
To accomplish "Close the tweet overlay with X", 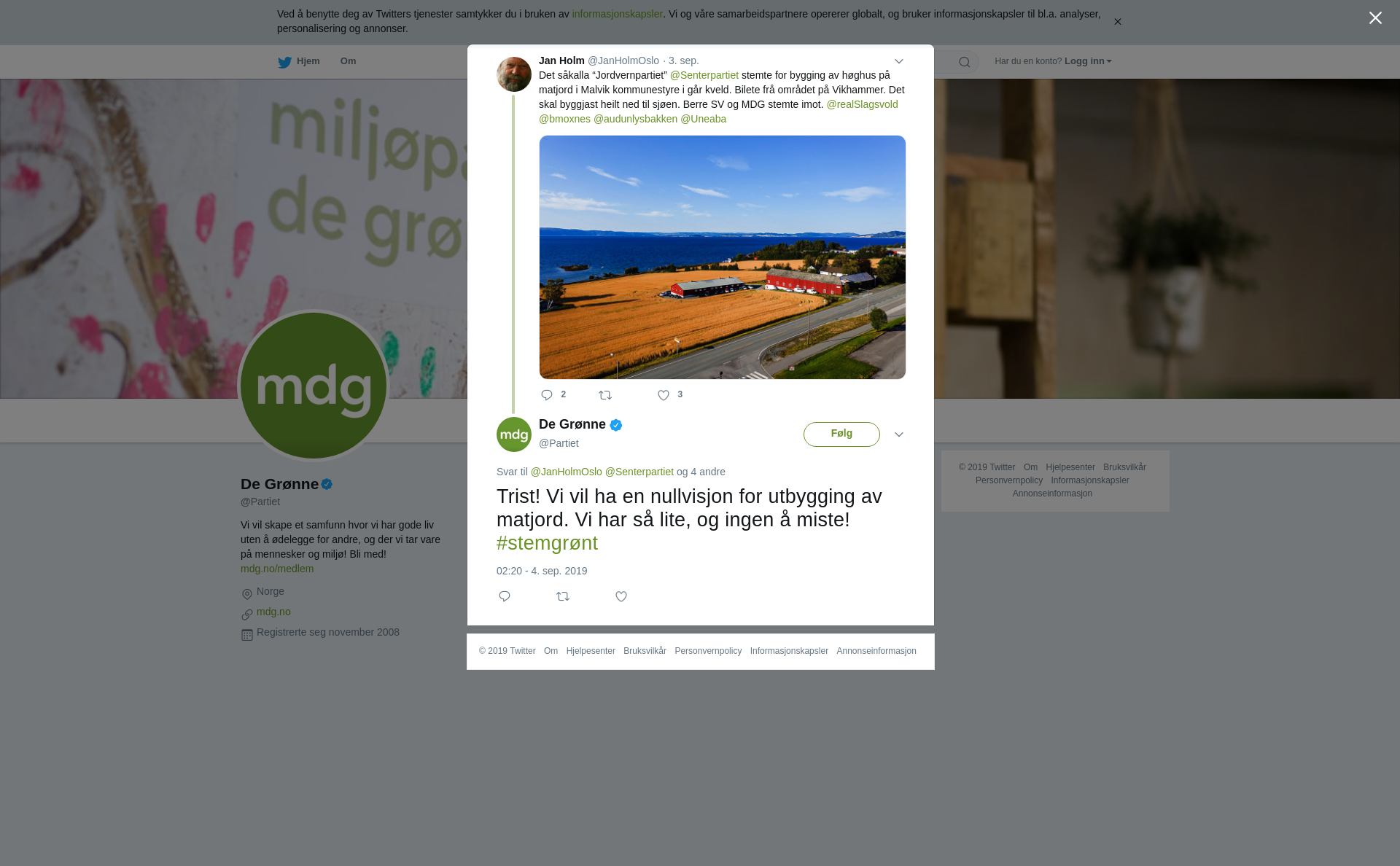I will coord(1375,17).
